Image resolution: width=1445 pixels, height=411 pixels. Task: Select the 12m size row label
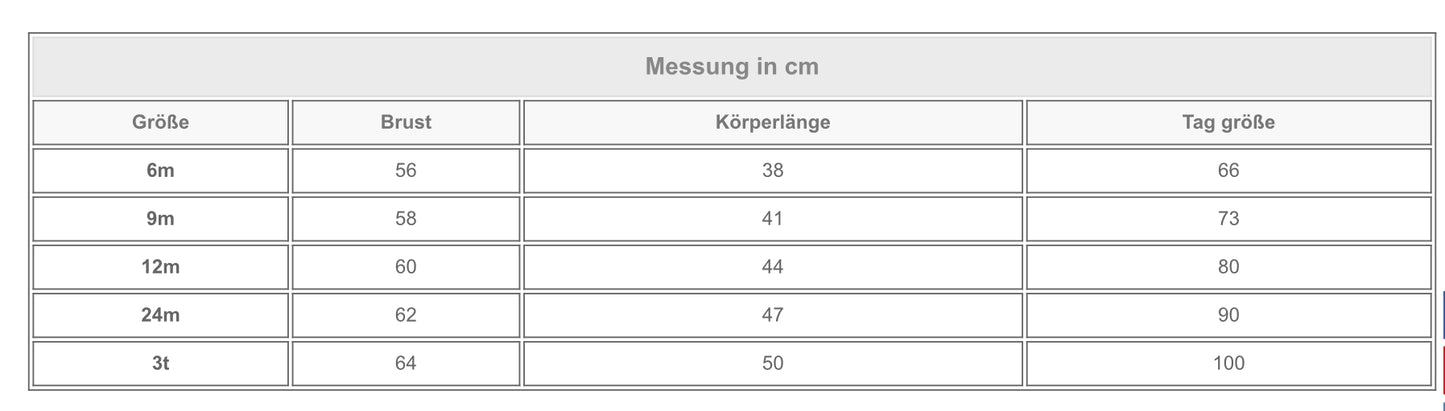coord(160,267)
